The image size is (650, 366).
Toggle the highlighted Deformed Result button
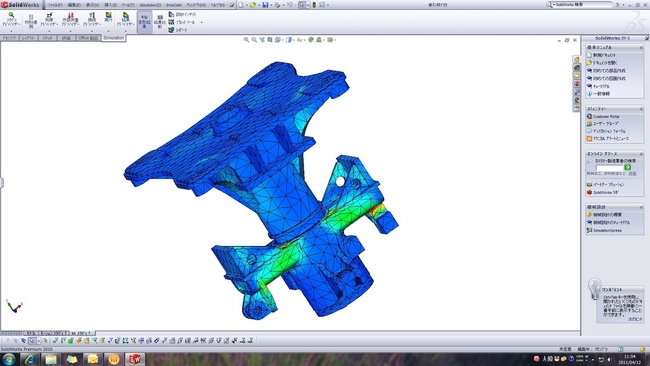coord(144,22)
